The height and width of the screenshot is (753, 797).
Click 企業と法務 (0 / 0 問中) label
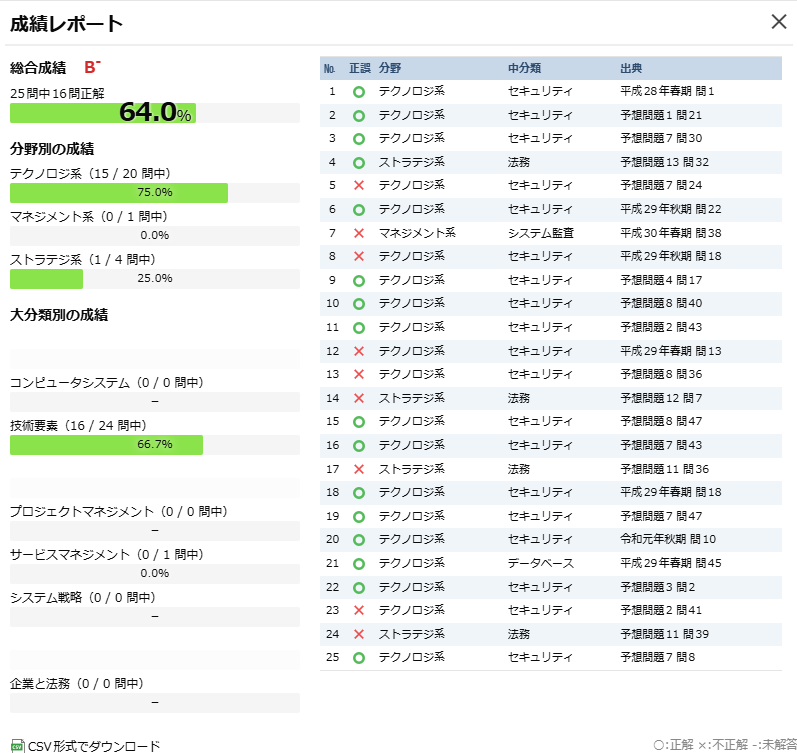click(77, 683)
